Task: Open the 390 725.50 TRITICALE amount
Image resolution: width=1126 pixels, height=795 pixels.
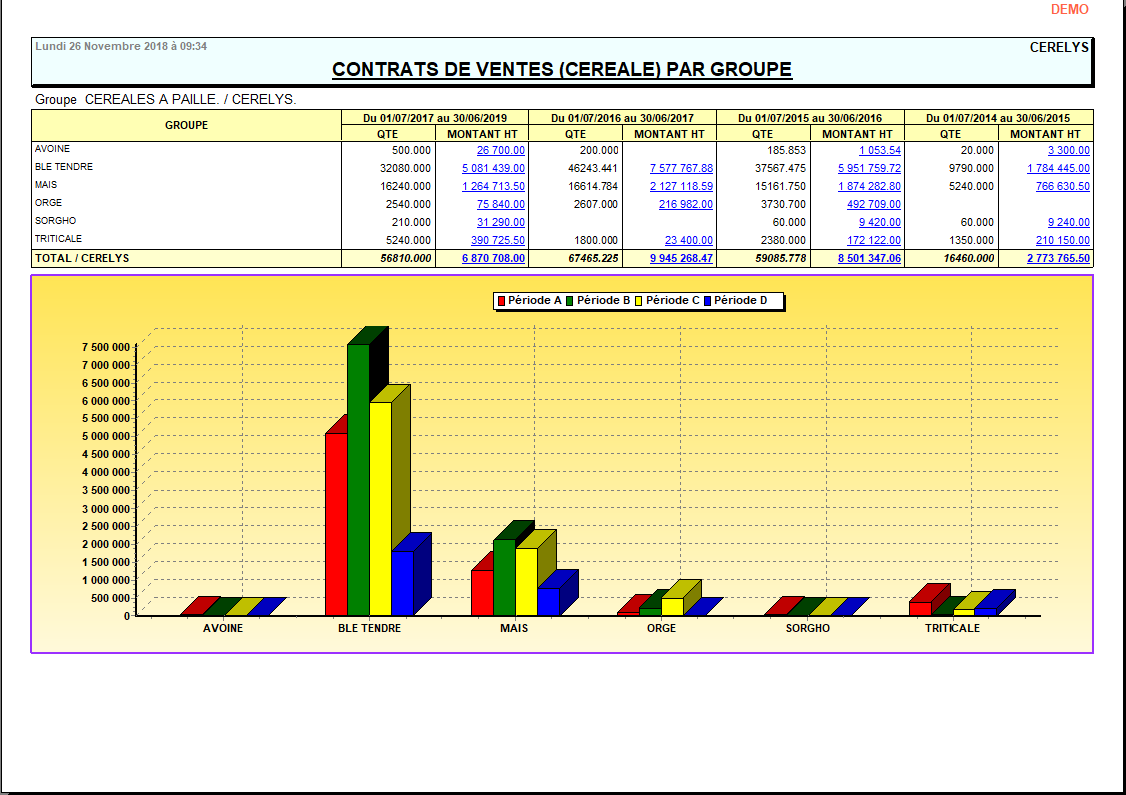Action: pos(497,240)
